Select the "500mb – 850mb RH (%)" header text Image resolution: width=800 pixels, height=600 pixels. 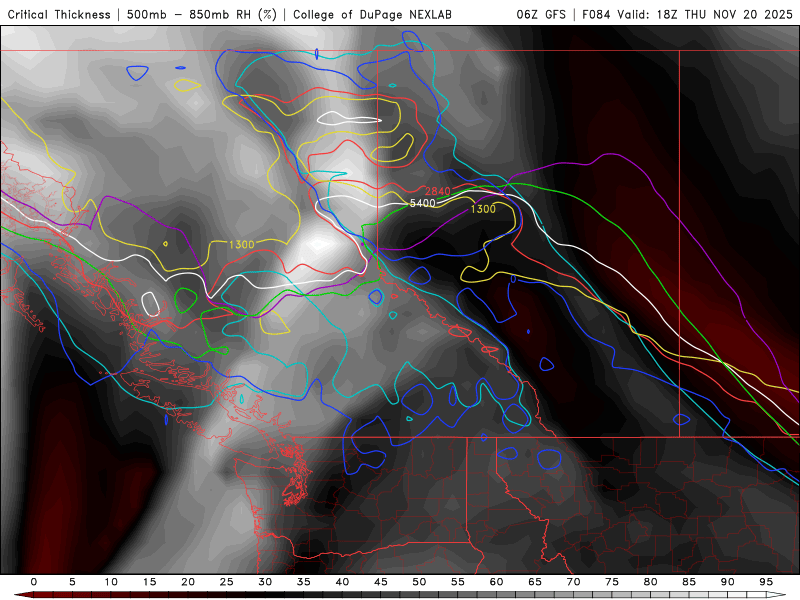[x=202, y=14]
